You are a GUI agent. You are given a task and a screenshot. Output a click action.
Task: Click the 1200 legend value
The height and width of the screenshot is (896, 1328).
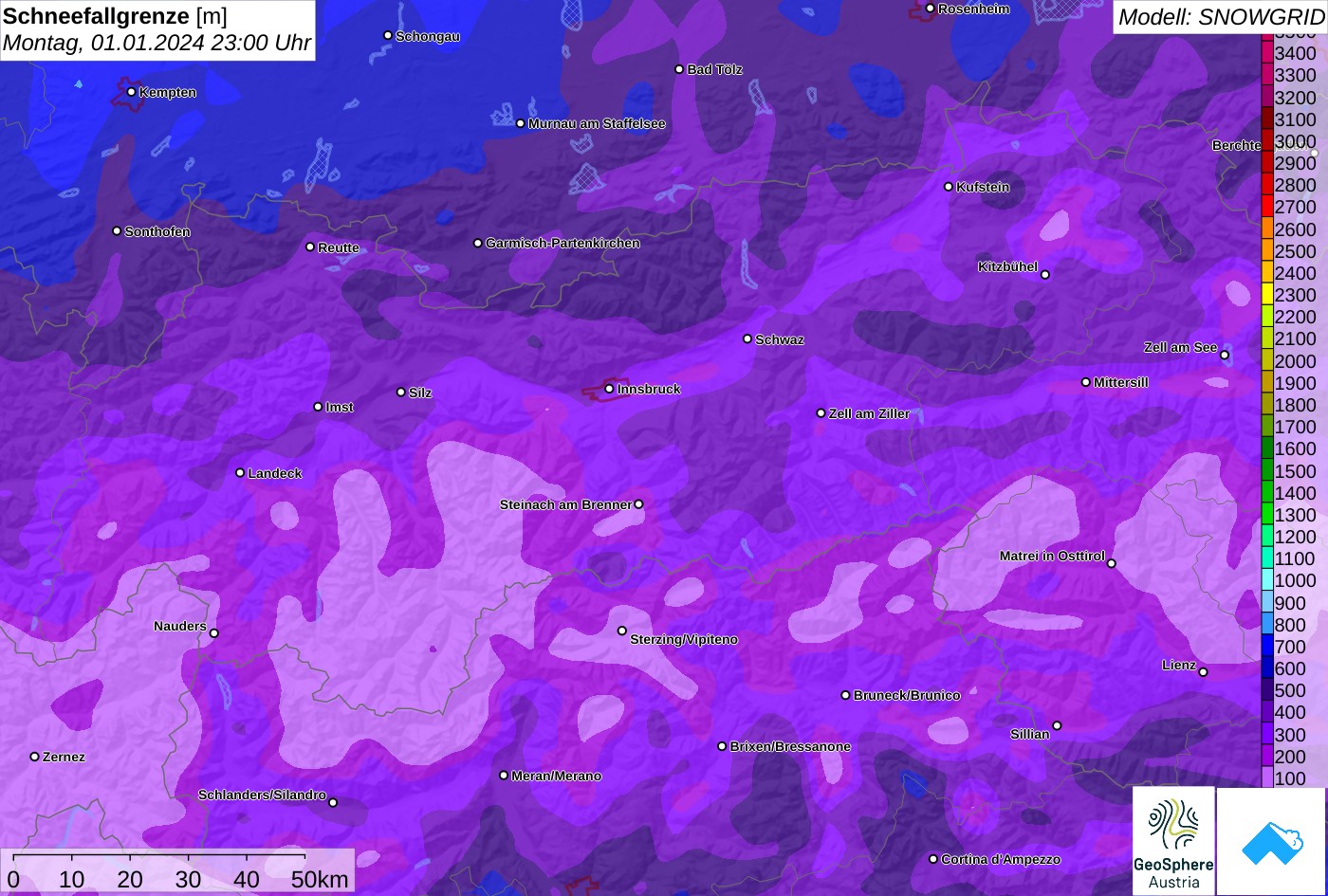[x=1296, y=537]
